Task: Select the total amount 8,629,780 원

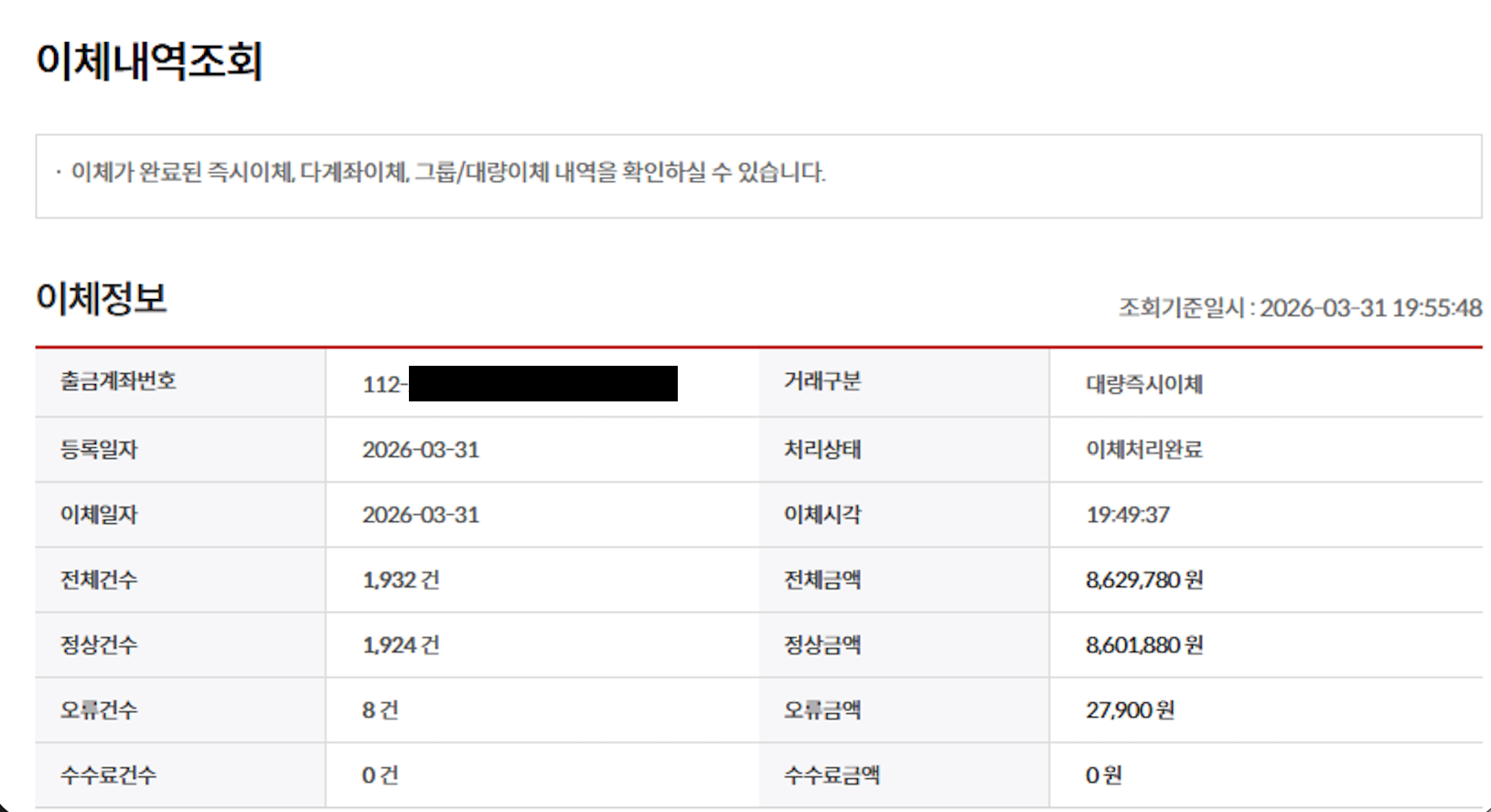Action: 1144,580
